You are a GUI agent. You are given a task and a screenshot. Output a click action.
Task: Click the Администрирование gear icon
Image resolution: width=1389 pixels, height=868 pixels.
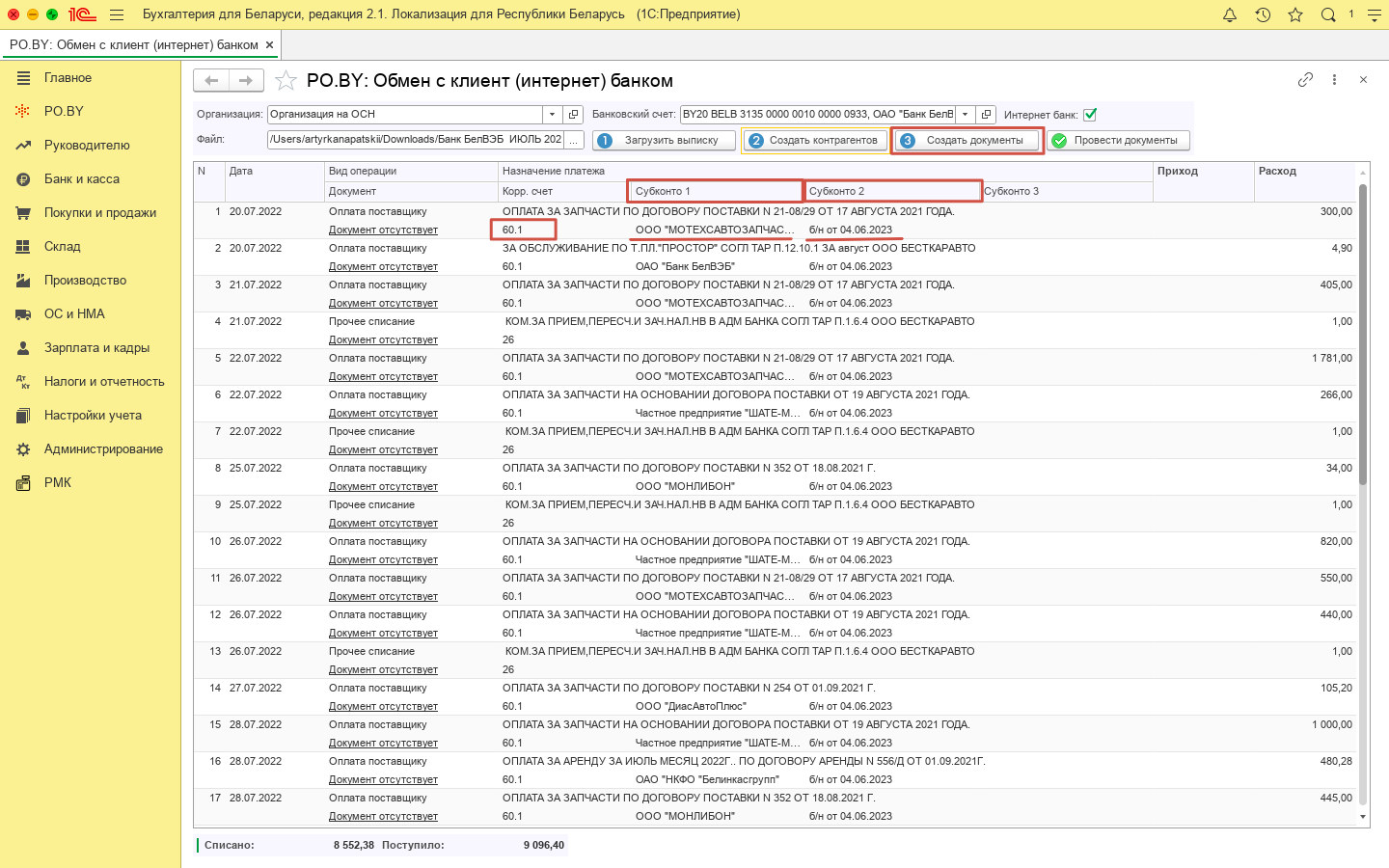coord(23,448)
